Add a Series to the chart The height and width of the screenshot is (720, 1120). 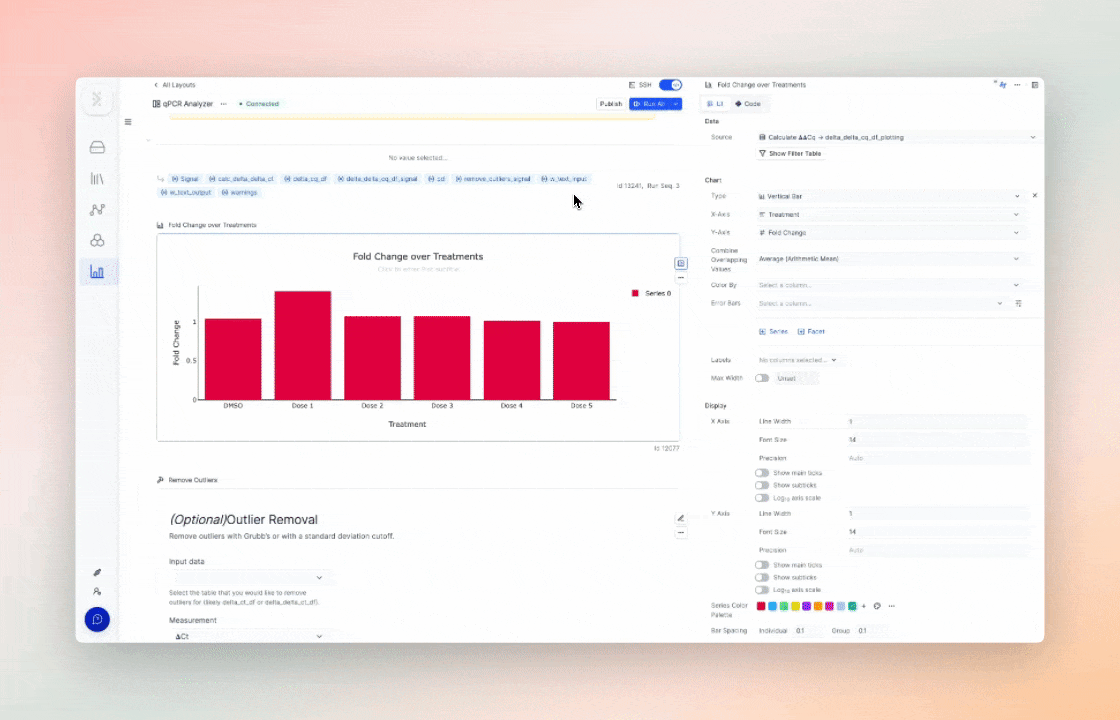pyautogui.click(x=774, y=331)
